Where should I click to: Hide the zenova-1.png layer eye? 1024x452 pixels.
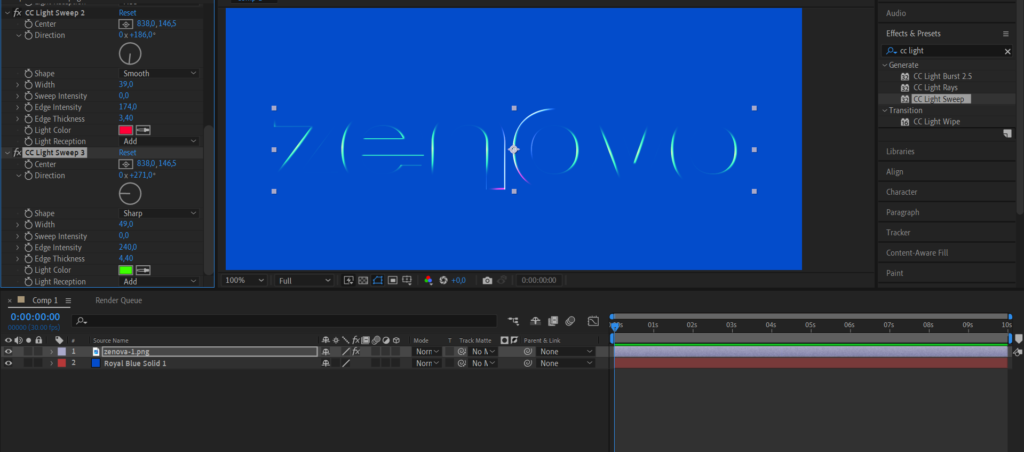(8, 351)
